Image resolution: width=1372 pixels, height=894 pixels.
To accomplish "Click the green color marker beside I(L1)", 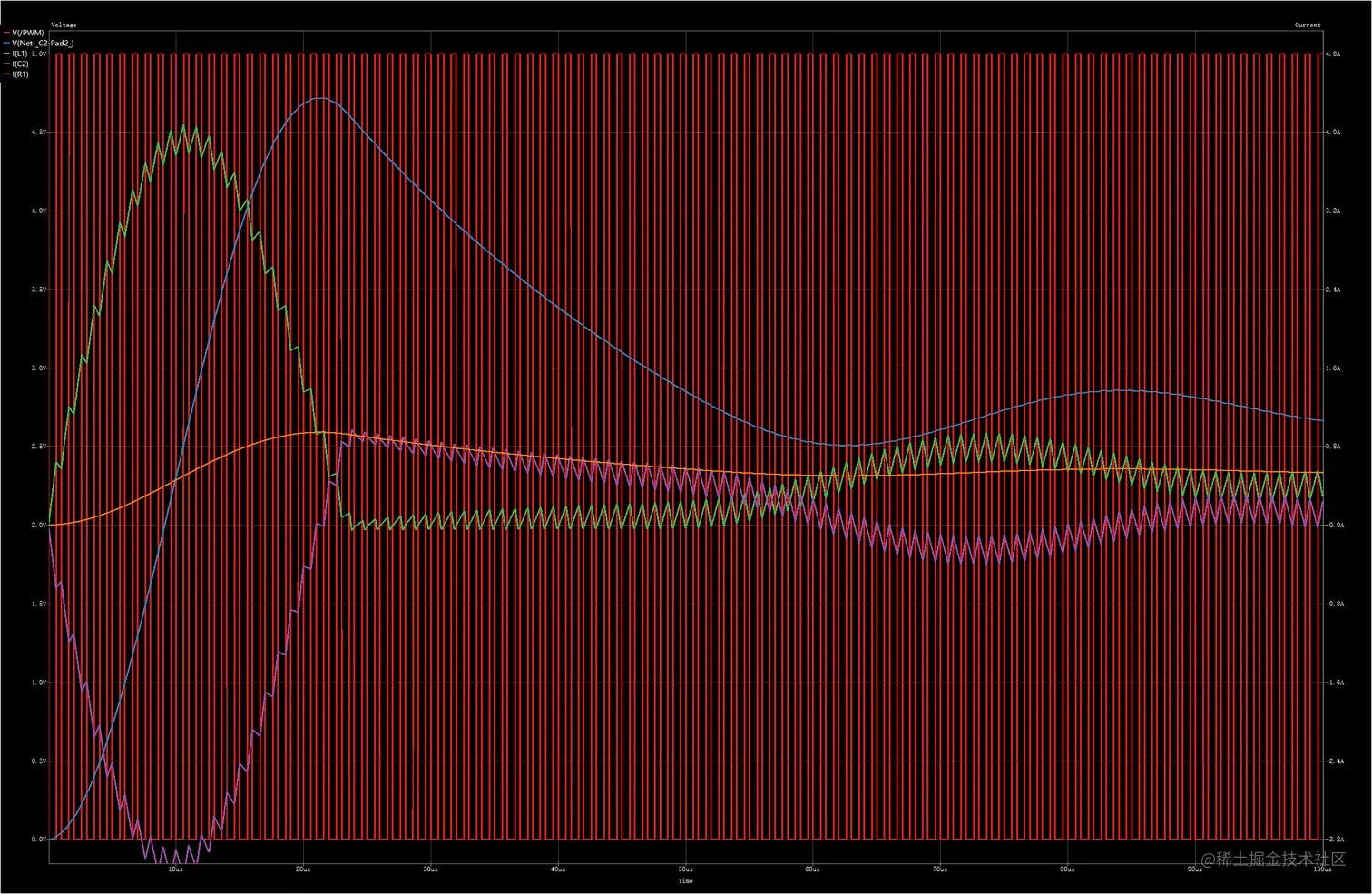I will click(5, 54).
